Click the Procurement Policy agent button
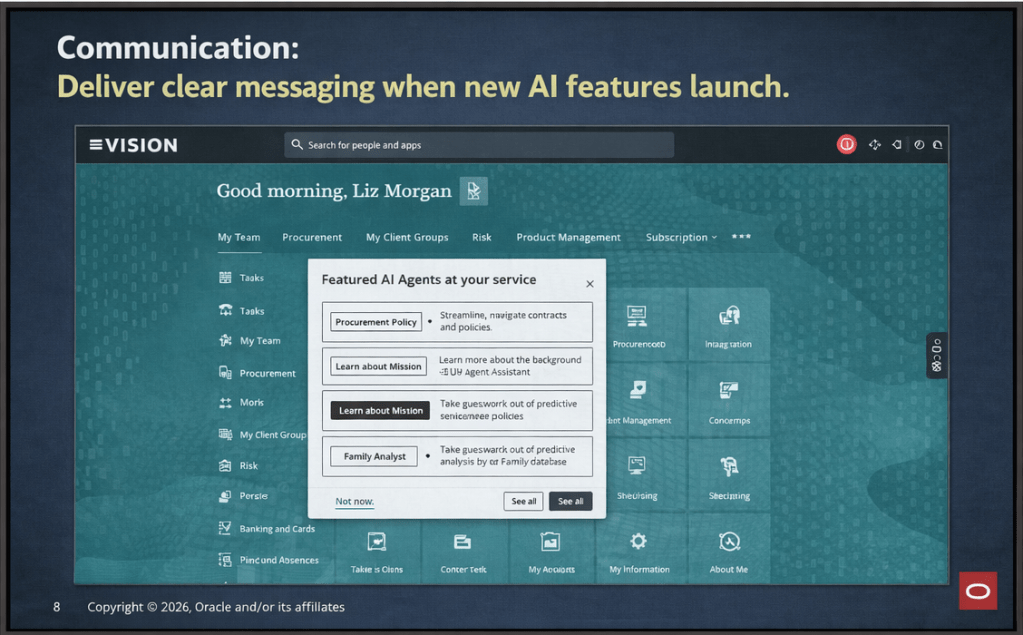 pos(376,322)
